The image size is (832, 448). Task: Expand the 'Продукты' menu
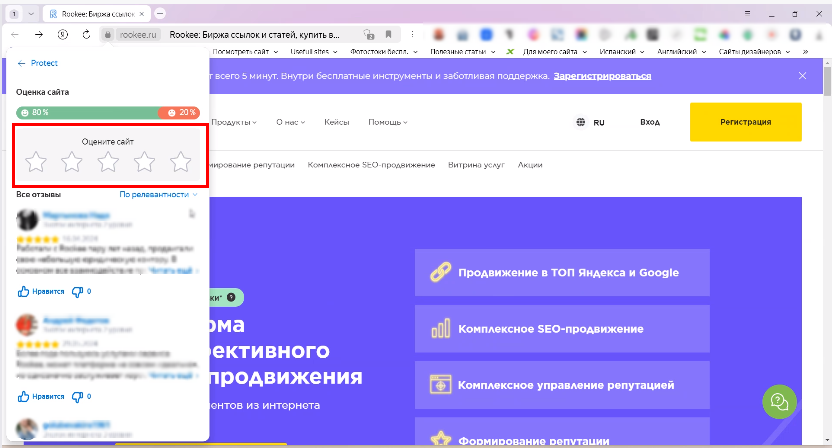click(234, 122)
